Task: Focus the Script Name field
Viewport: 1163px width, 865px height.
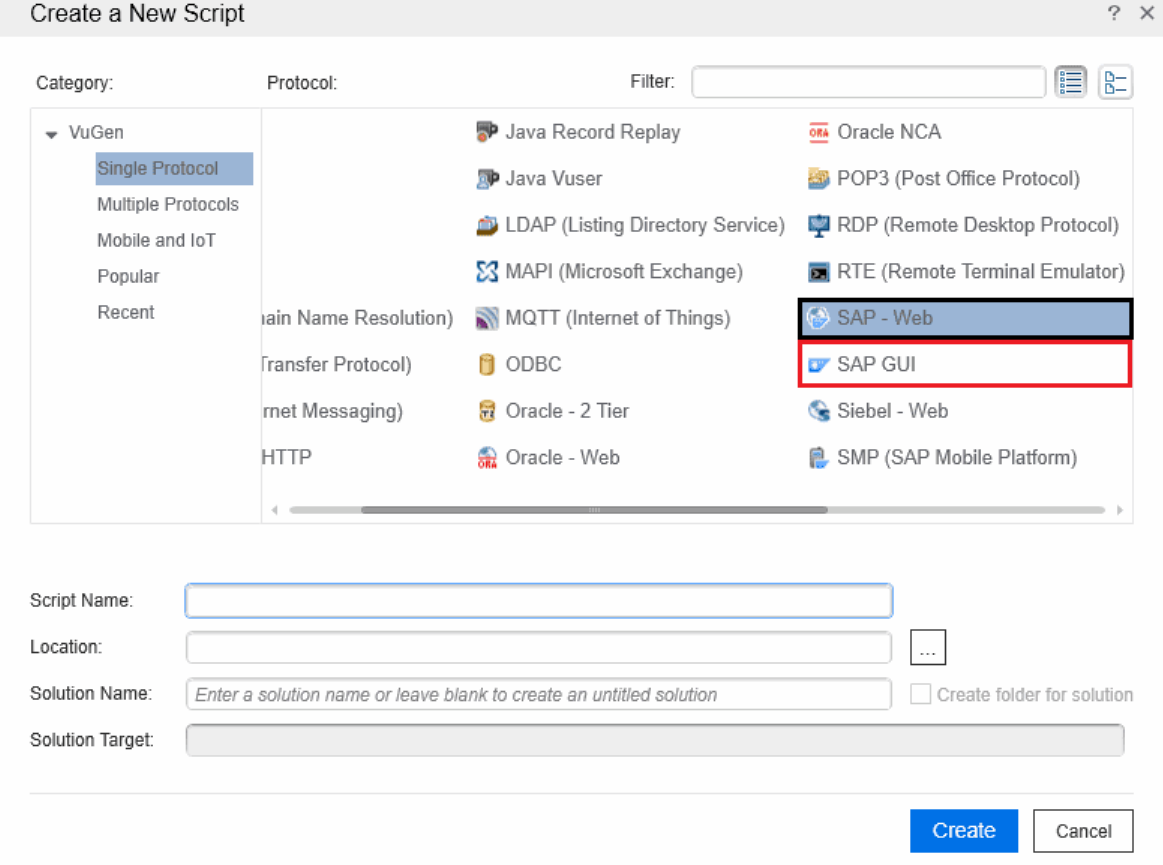Action: (538, 601)
